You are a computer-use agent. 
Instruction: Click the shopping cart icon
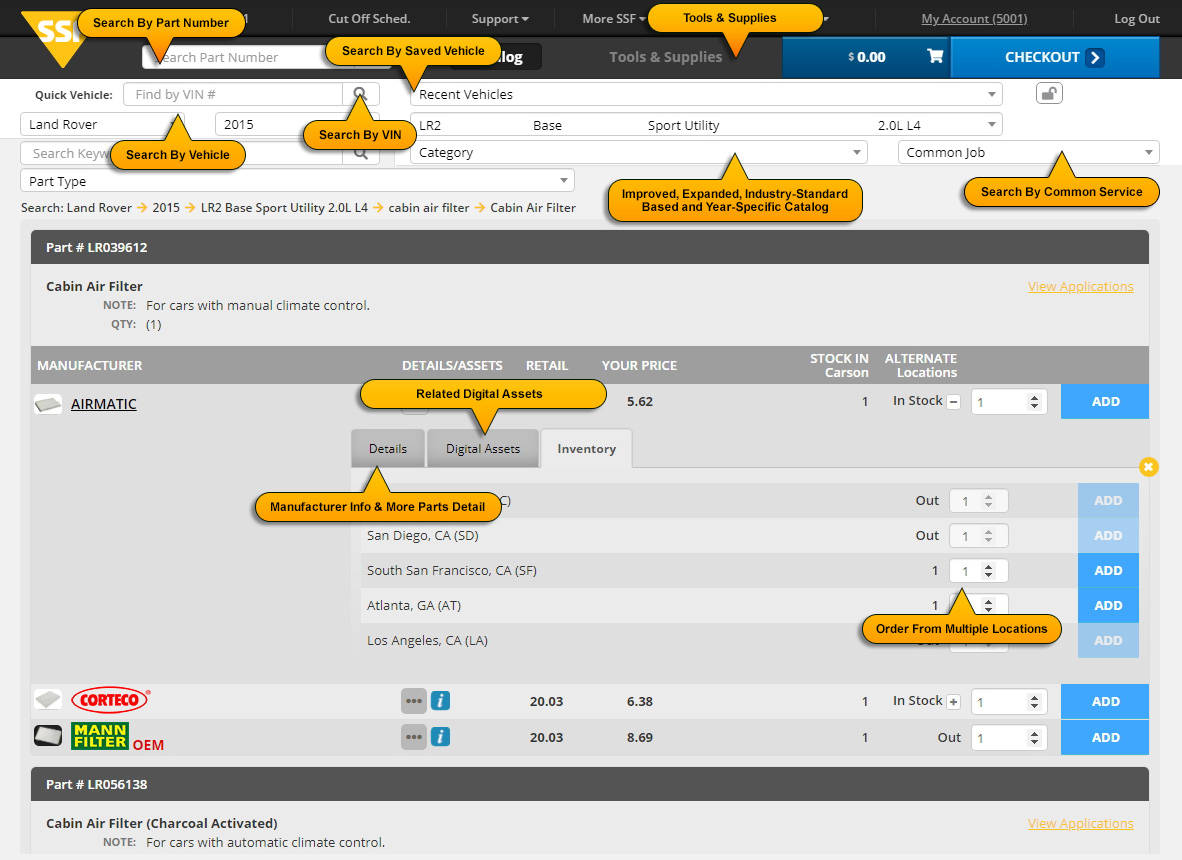click(935, 57)
